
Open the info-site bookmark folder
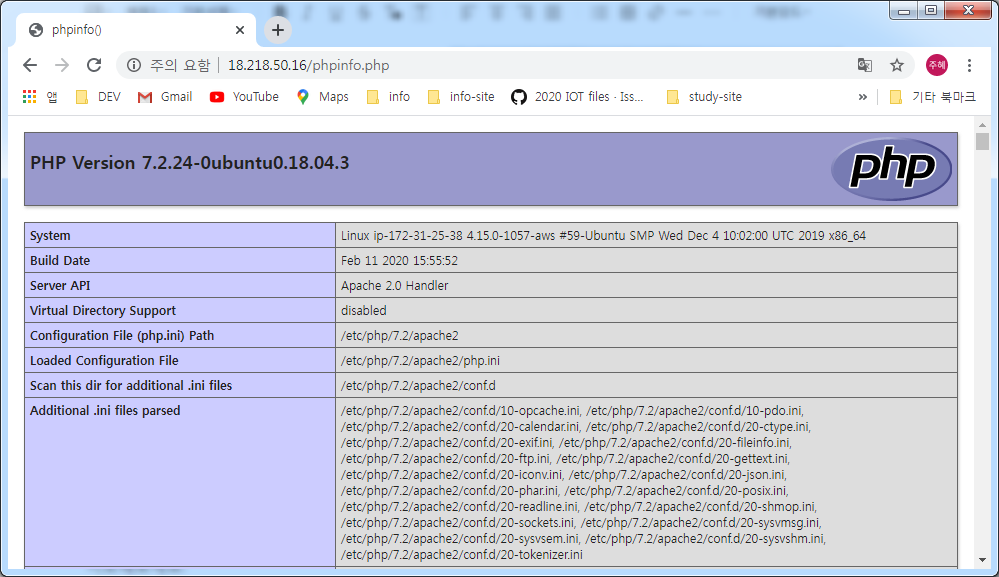pos(461,97)
